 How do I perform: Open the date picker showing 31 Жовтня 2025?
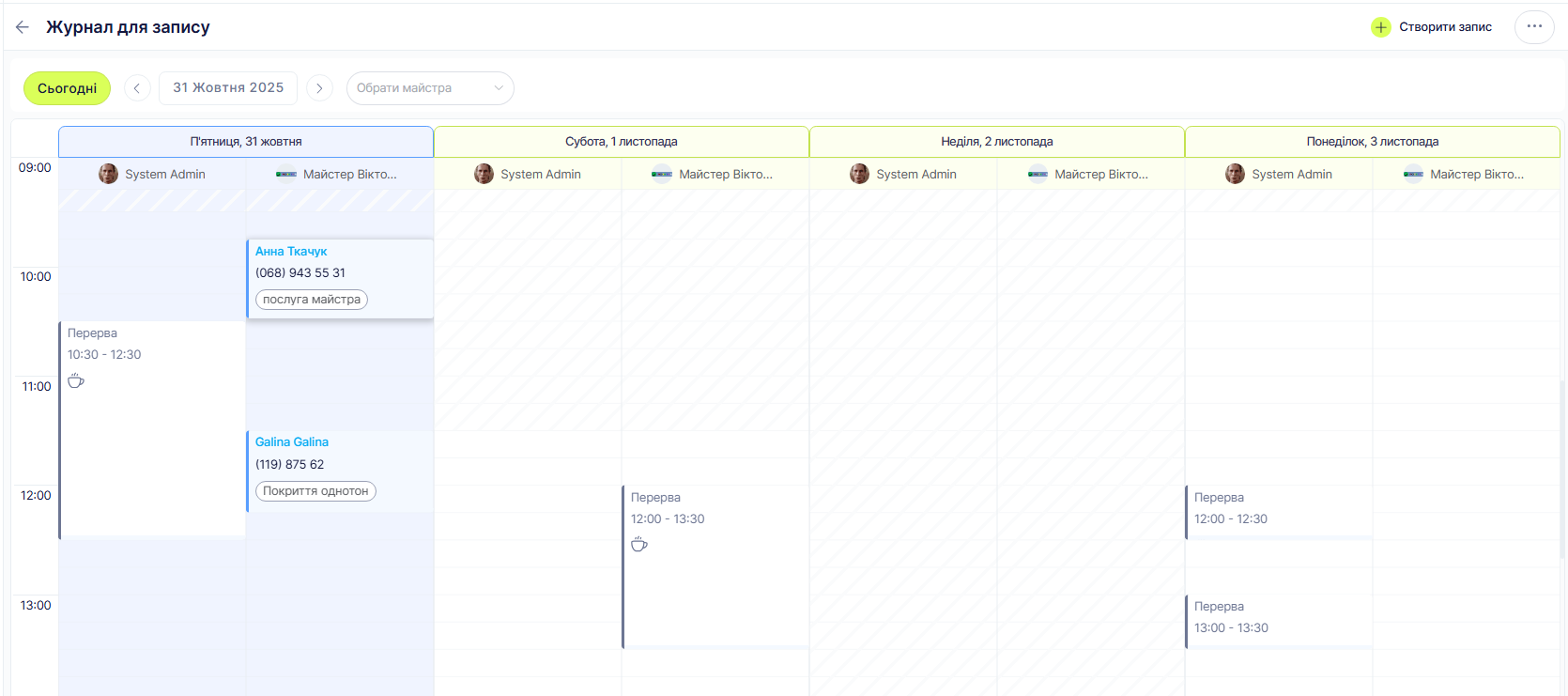(228, 88)
